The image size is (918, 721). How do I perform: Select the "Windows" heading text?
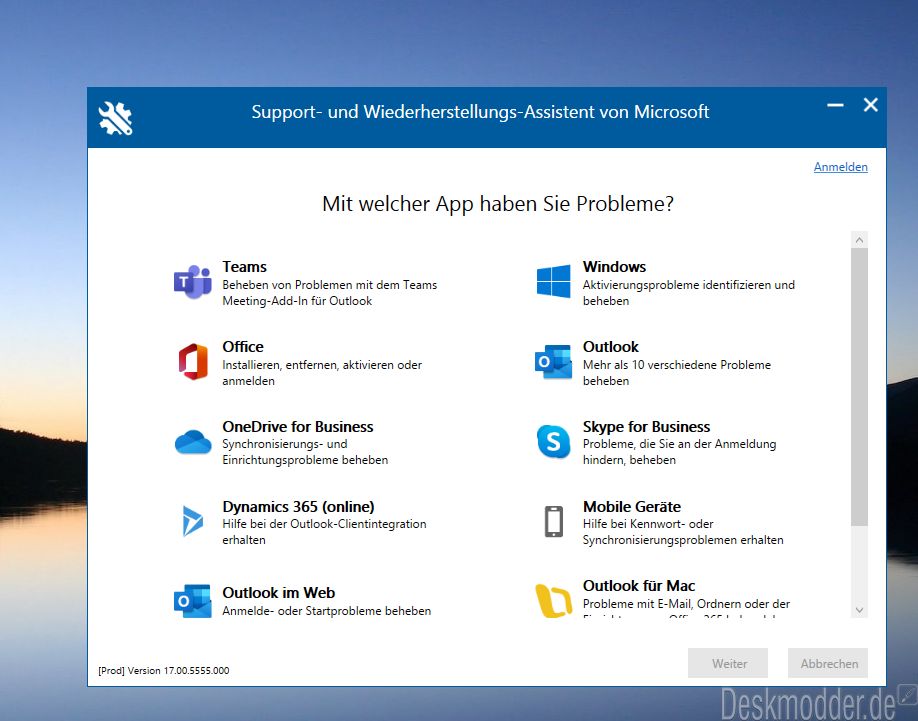click(614, 267)
